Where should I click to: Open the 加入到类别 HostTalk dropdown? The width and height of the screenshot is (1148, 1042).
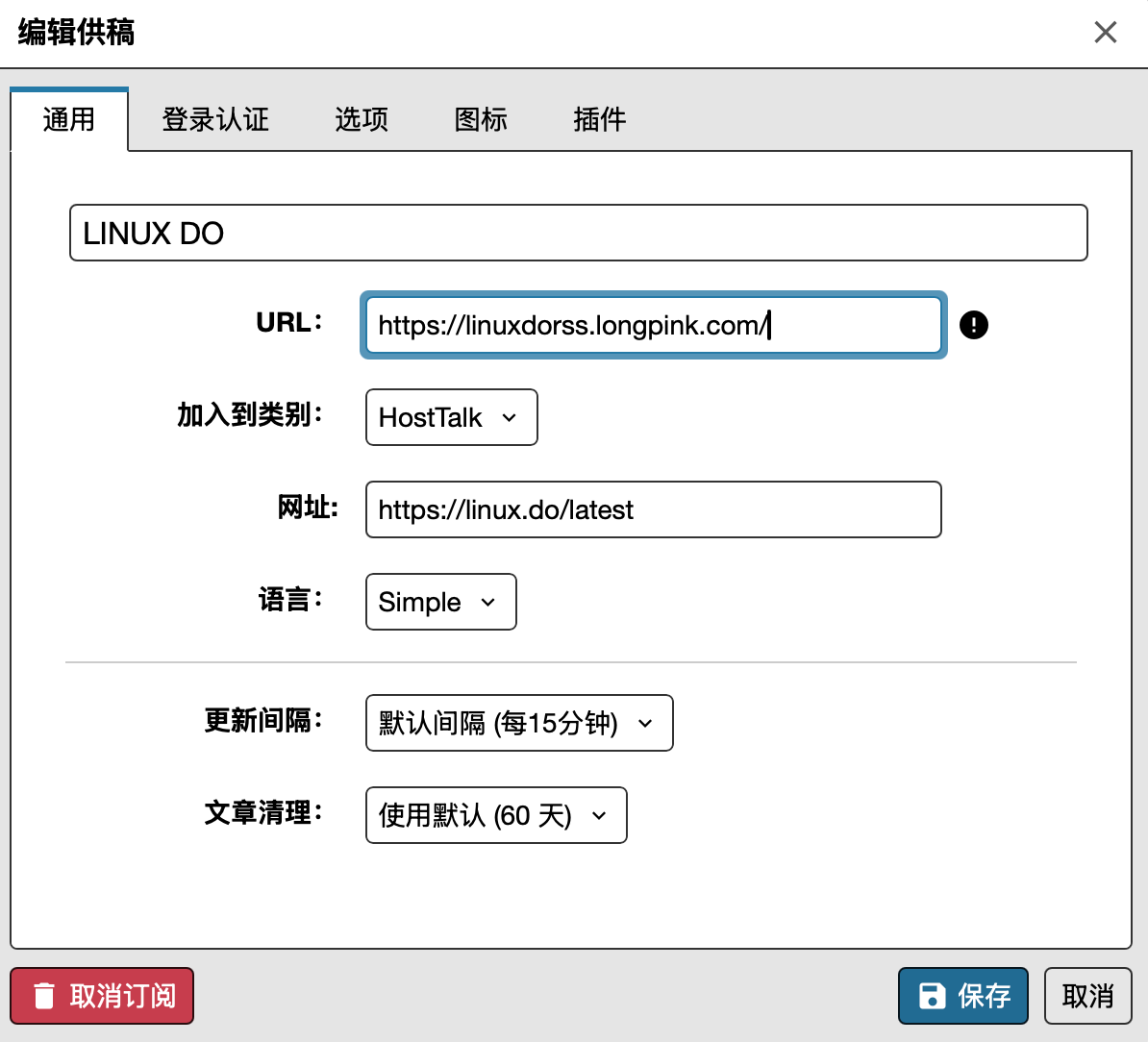tap(452, 417)
